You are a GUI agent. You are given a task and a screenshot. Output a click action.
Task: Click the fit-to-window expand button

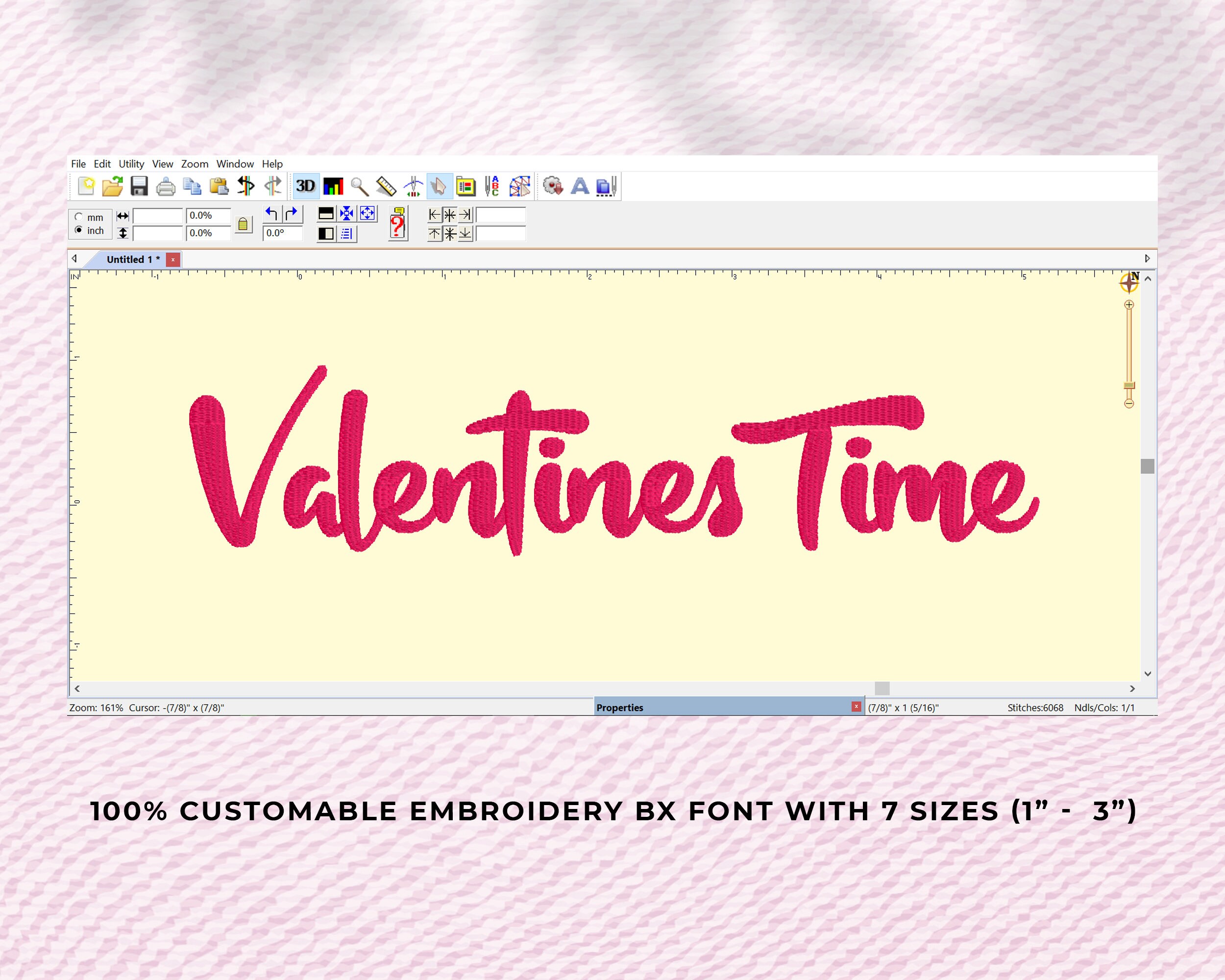point(367,213)
